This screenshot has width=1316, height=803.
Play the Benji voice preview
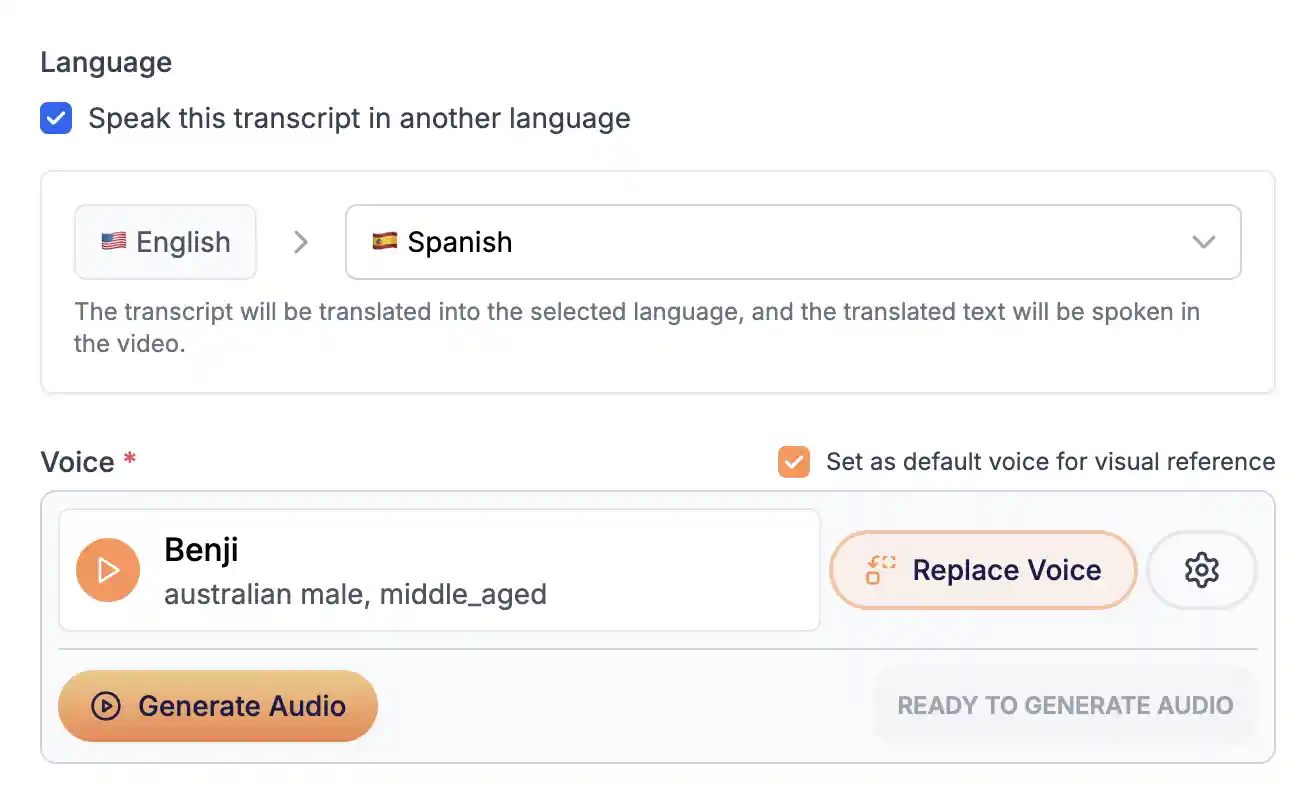click(108, 570)
